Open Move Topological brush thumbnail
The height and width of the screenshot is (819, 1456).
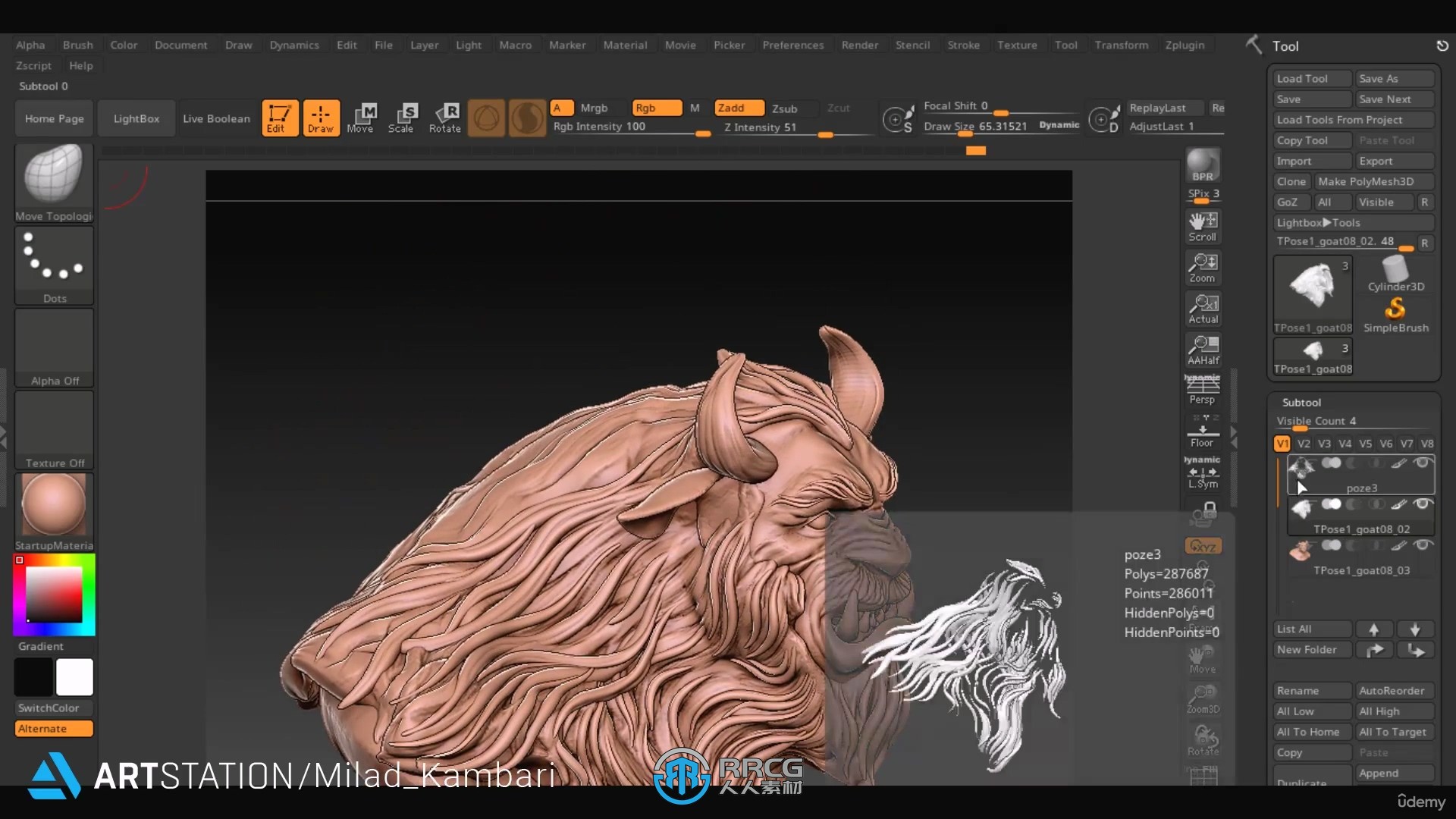click(54, 182)
